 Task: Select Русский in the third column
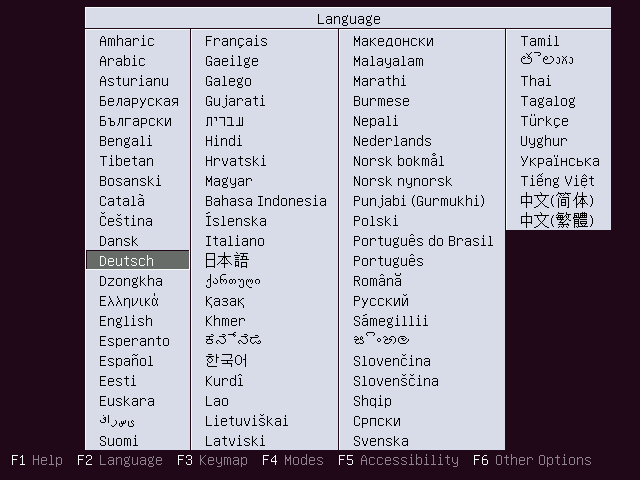[x=380, y=301]
